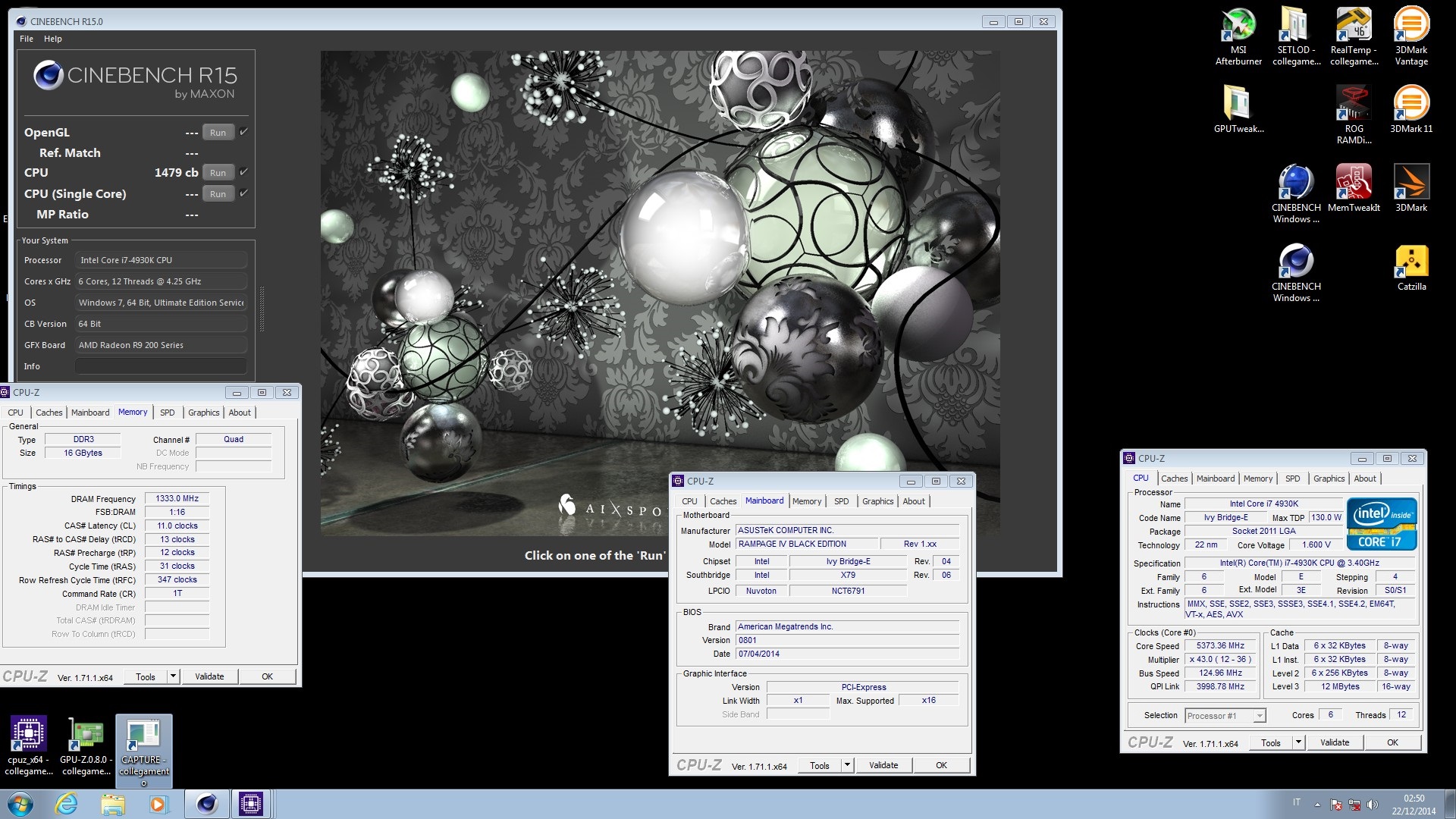Click the CPU score 1479 cb

click(x=176, y=172)
